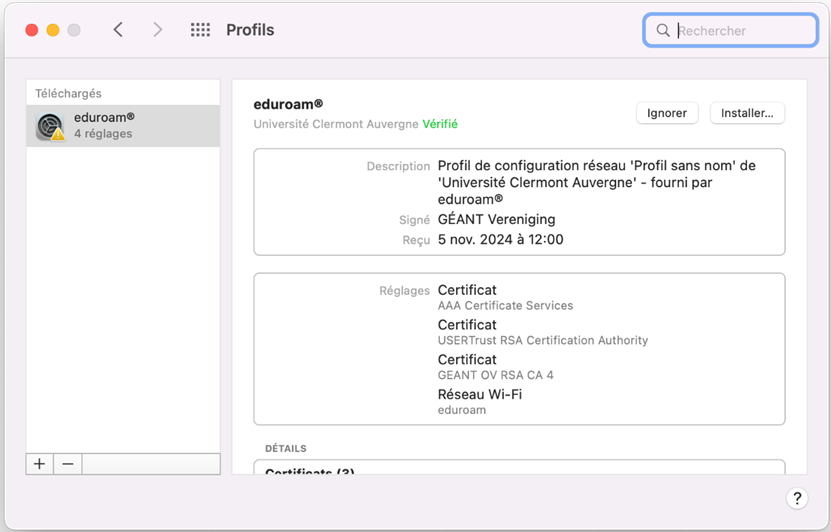Click the Réseau Wi-Fi eduroam setting
This screenshot has width=831, height=532.
[x=480, y=402]
